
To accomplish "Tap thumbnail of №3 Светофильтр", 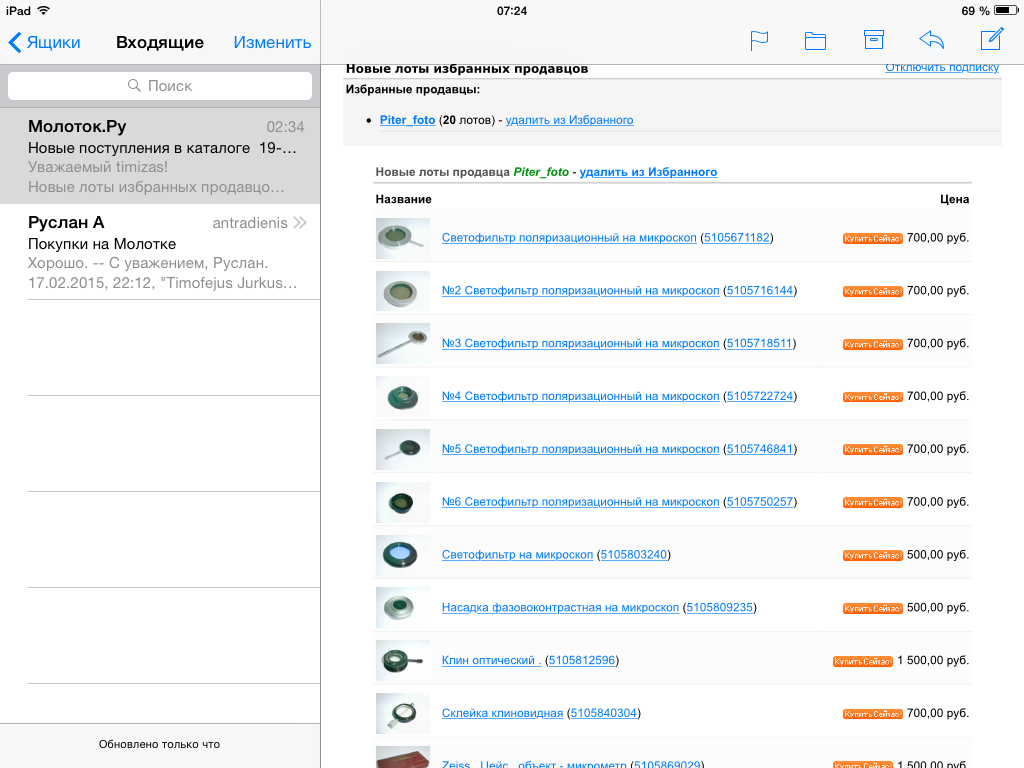I will click(x=403, y=344).
